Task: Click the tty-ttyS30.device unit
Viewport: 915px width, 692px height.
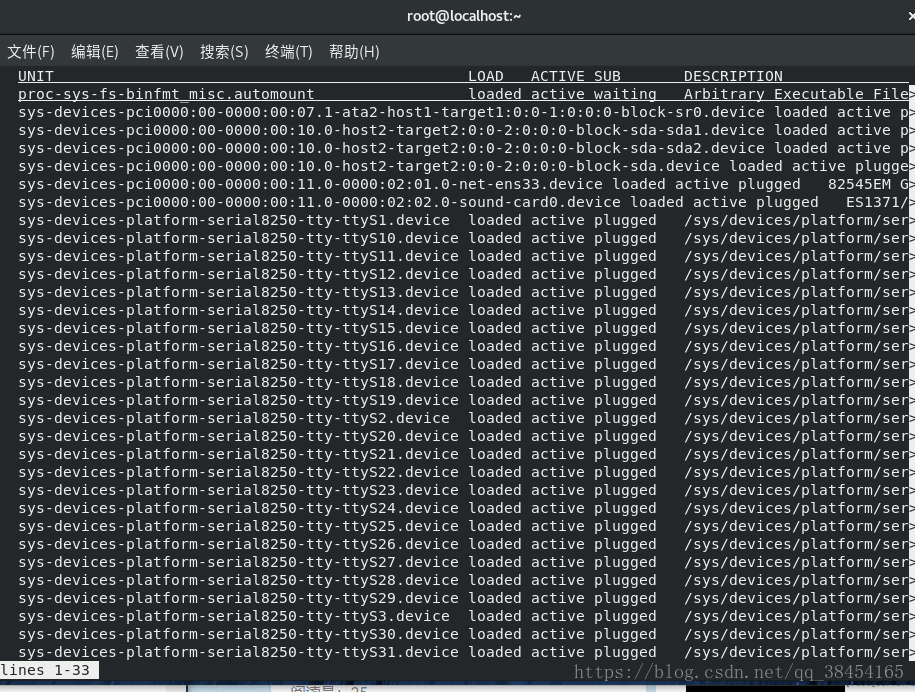Action: pos(238,635)
